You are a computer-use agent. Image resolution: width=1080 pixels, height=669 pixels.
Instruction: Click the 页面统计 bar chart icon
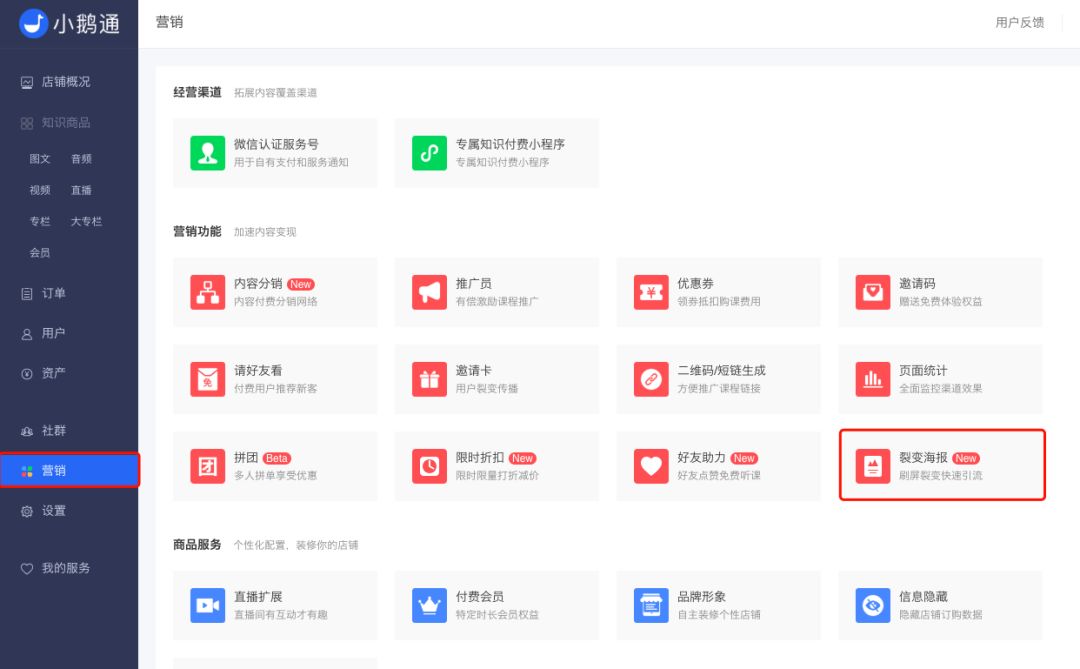click(x=873, y=379)
